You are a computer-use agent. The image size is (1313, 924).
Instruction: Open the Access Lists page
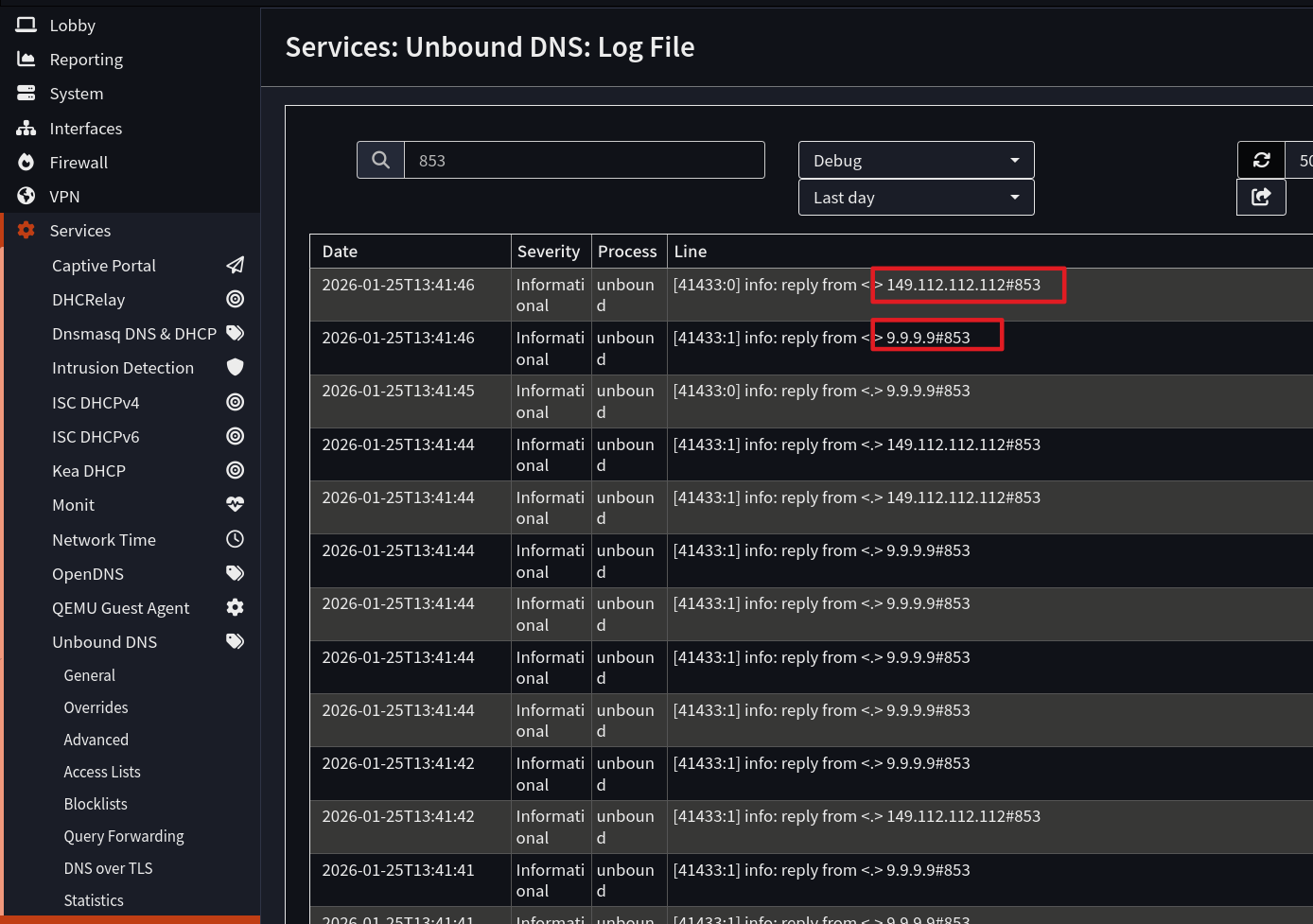[x=101, y=771]
